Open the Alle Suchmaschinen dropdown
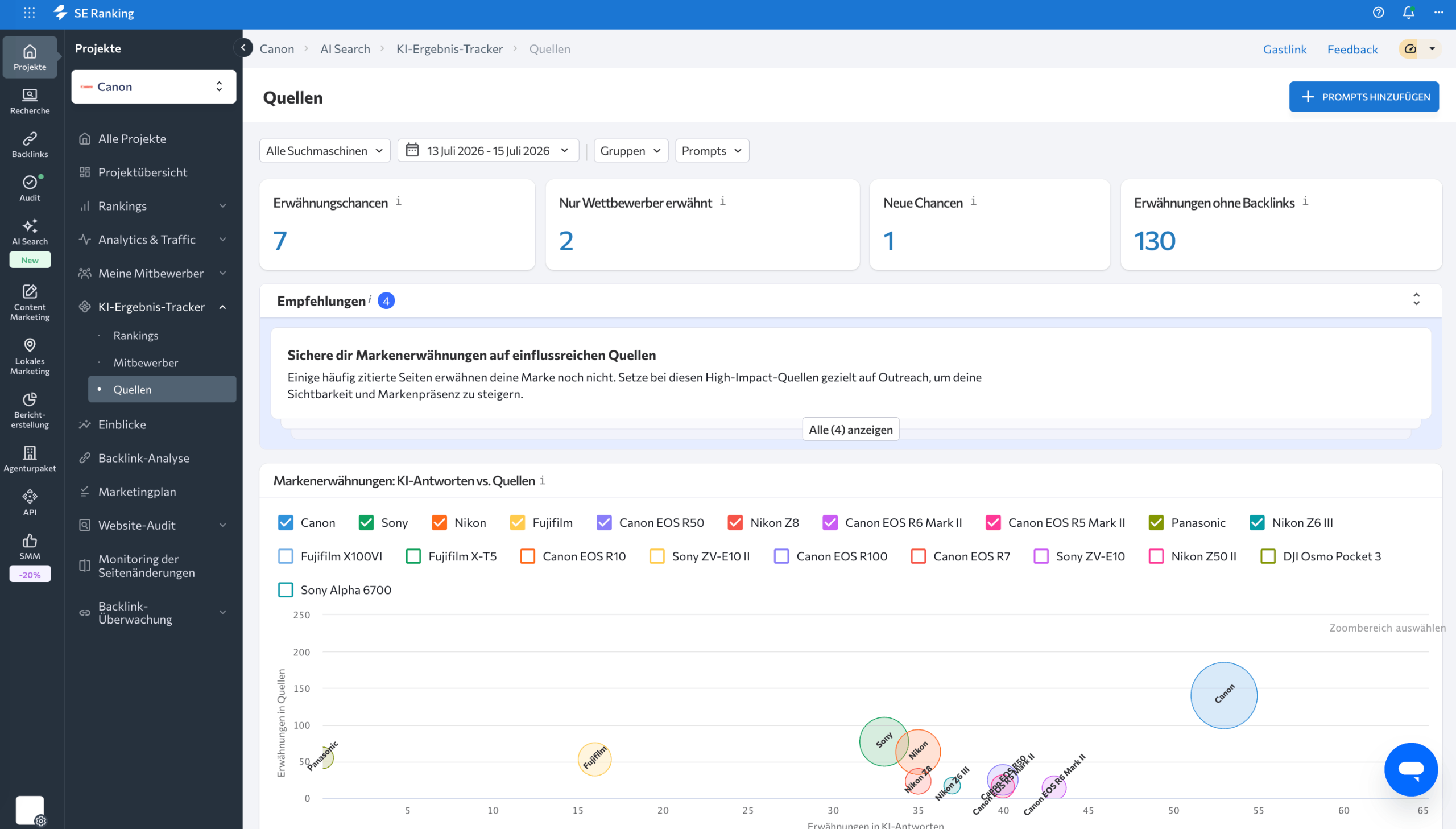The image size is (1456, 829). click(325, 150)
